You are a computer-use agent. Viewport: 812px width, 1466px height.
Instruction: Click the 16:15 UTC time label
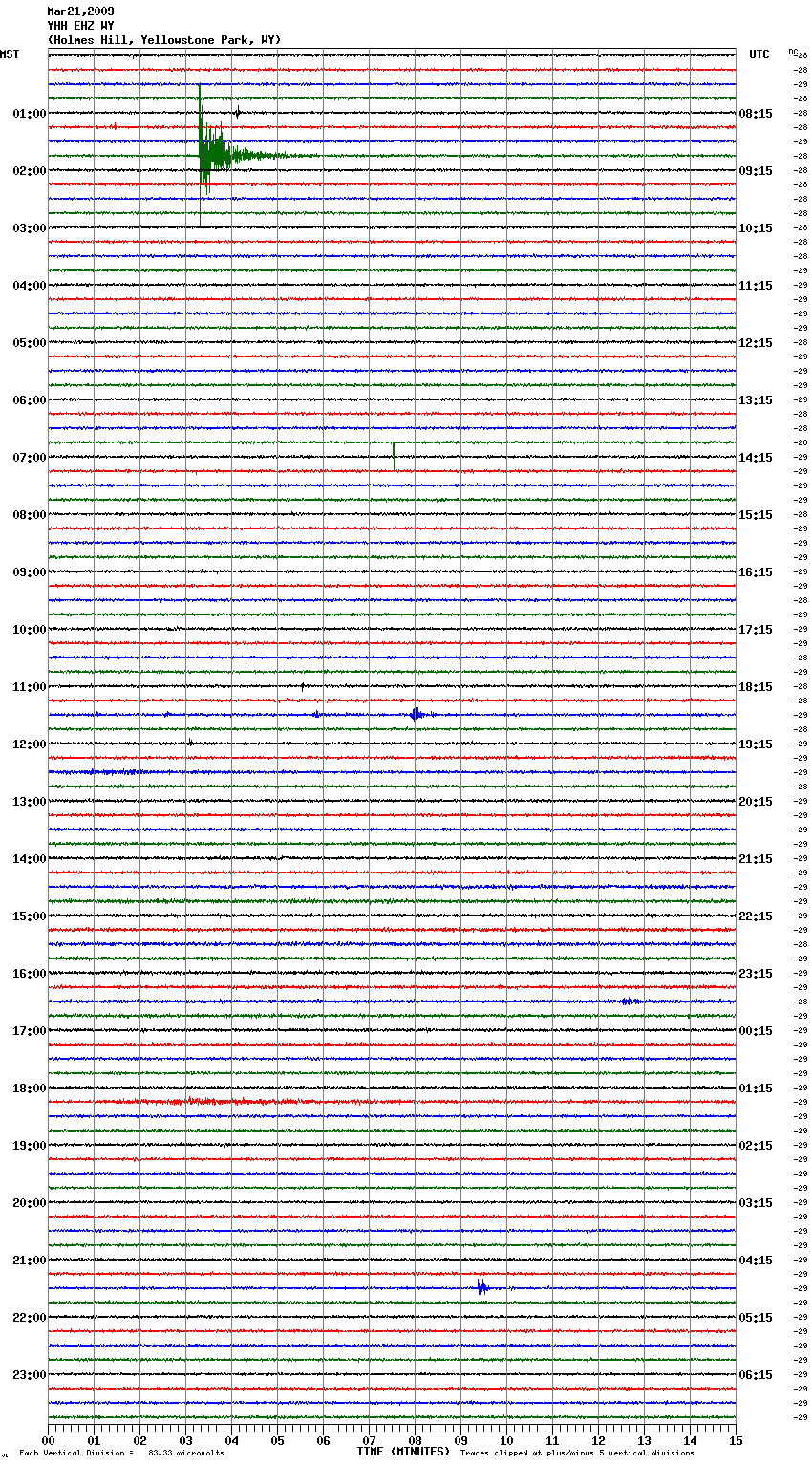pos(756,572)
